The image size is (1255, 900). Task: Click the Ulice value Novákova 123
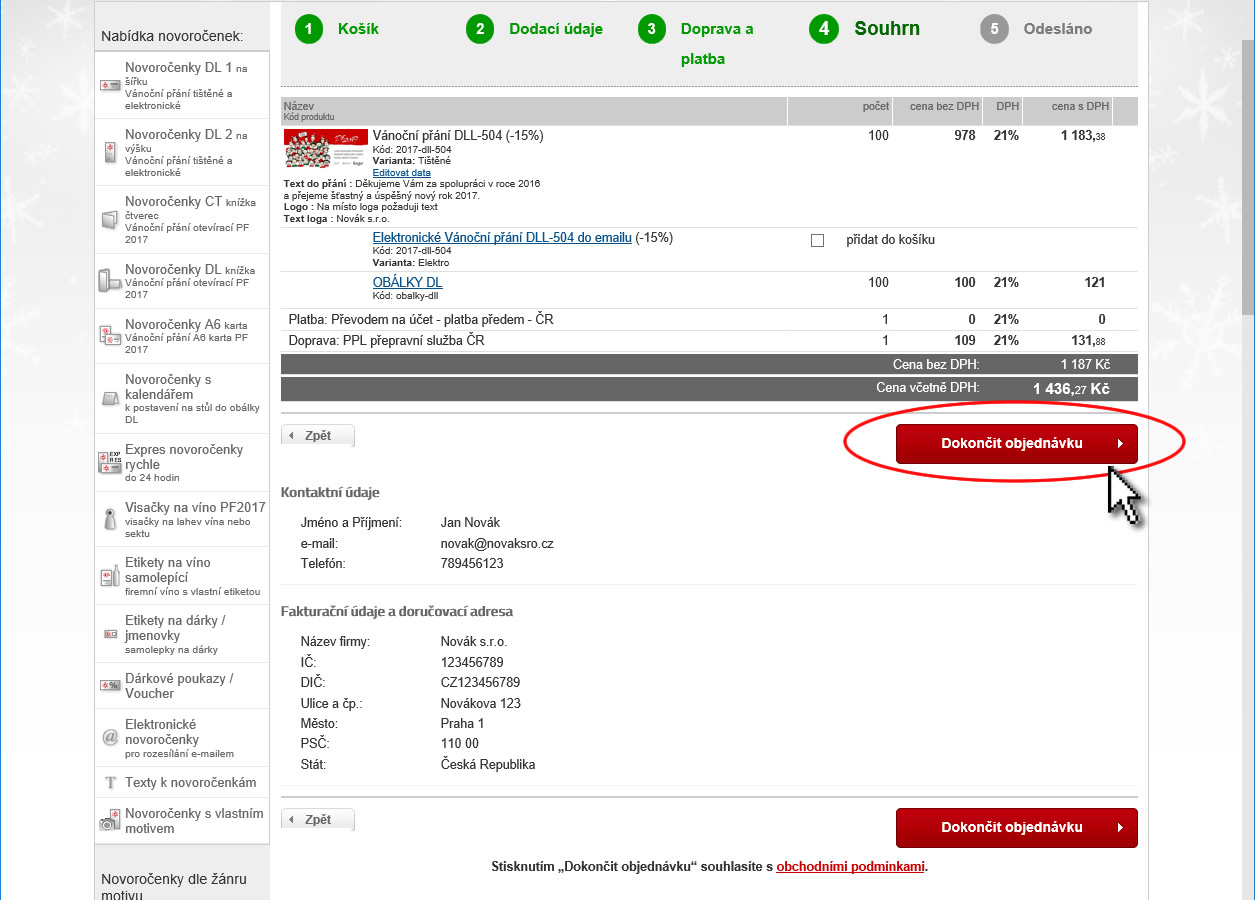[480, 703]
